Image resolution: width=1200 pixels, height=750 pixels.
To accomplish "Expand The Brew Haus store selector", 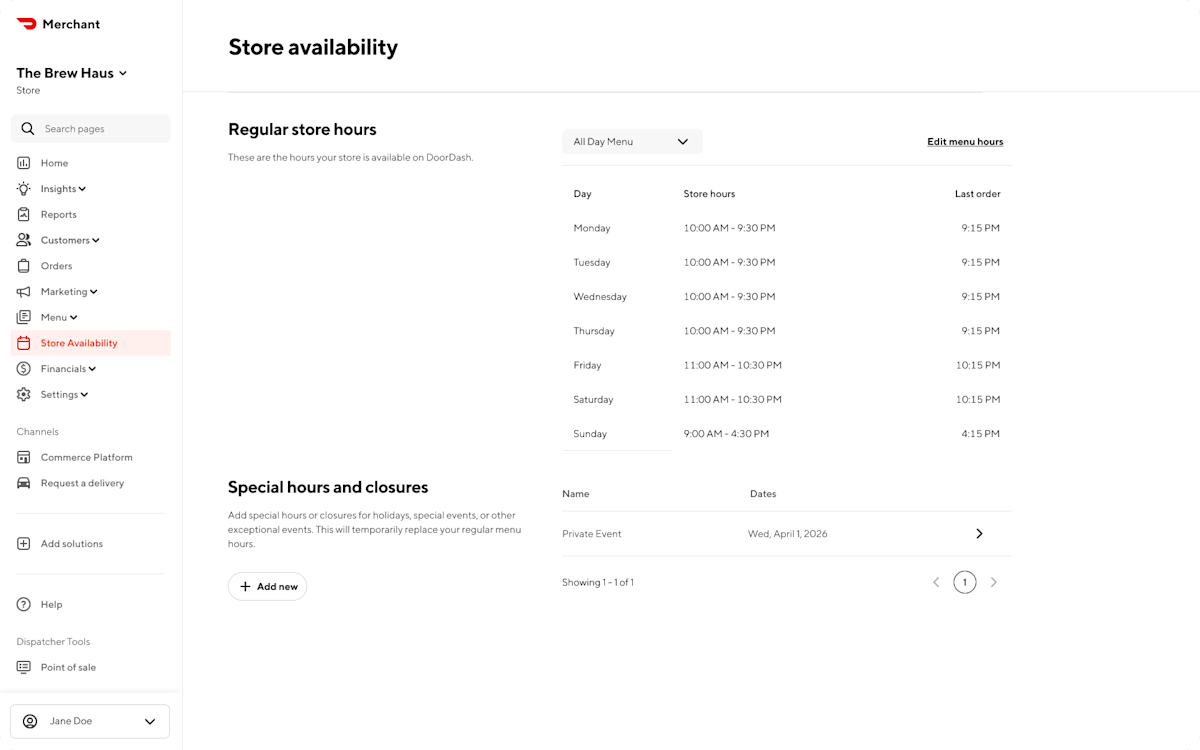I will [x=71, y=72].
